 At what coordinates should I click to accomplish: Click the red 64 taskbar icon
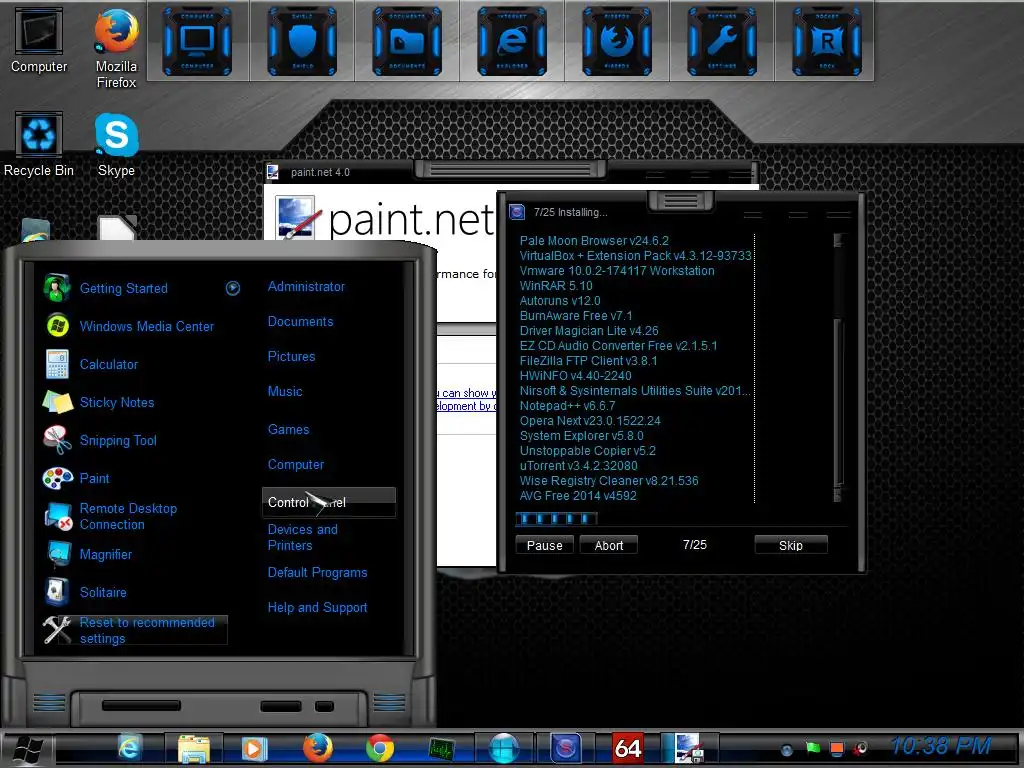pyautogui.click(x=628, y=748)
